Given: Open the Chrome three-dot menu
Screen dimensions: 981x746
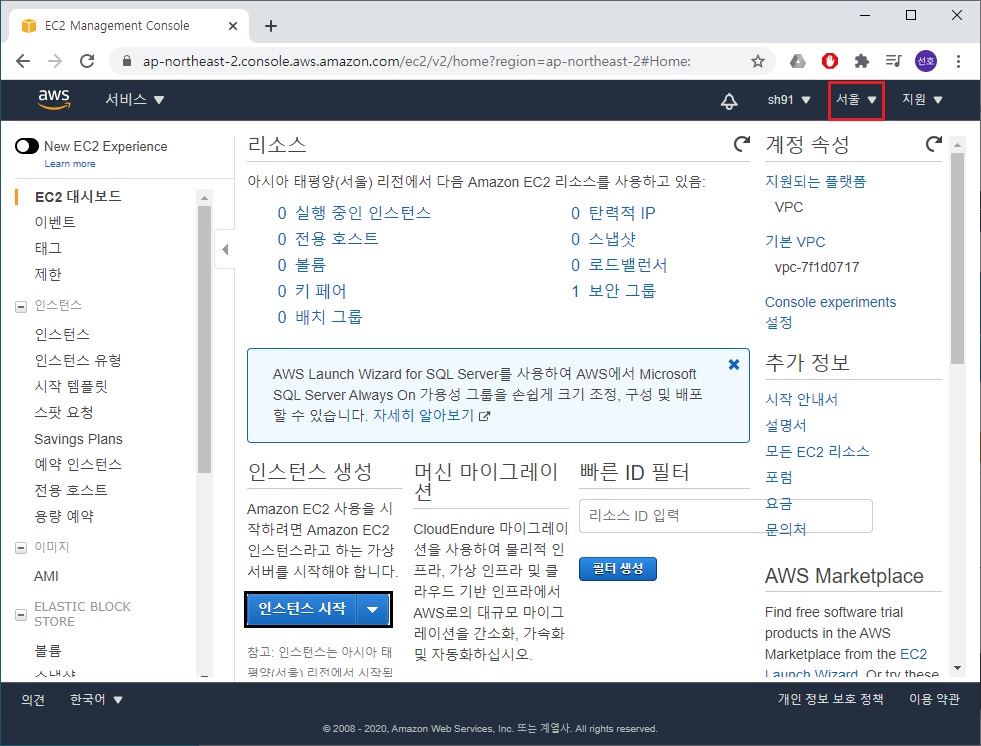Looking at the screenshot, I should point(958,61).
